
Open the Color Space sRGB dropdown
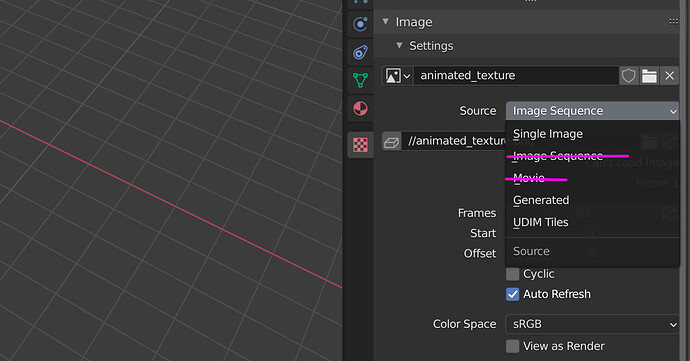point(592,324)
